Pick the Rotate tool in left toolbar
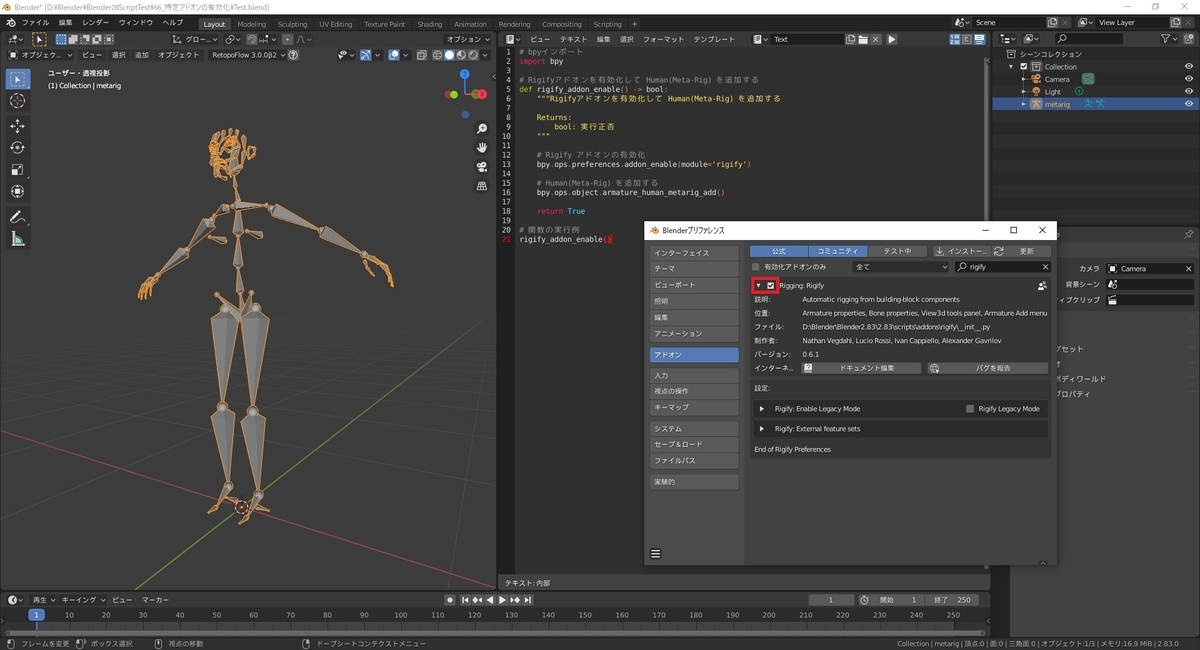Viewport: 1200px width, 650px height. [x=18, y=147]
